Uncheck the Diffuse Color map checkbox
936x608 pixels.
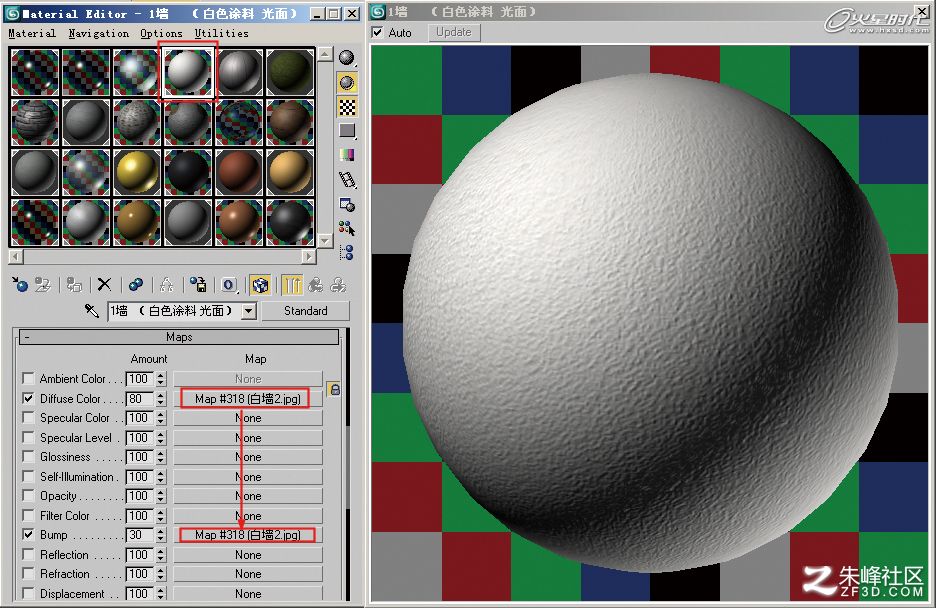28,398
